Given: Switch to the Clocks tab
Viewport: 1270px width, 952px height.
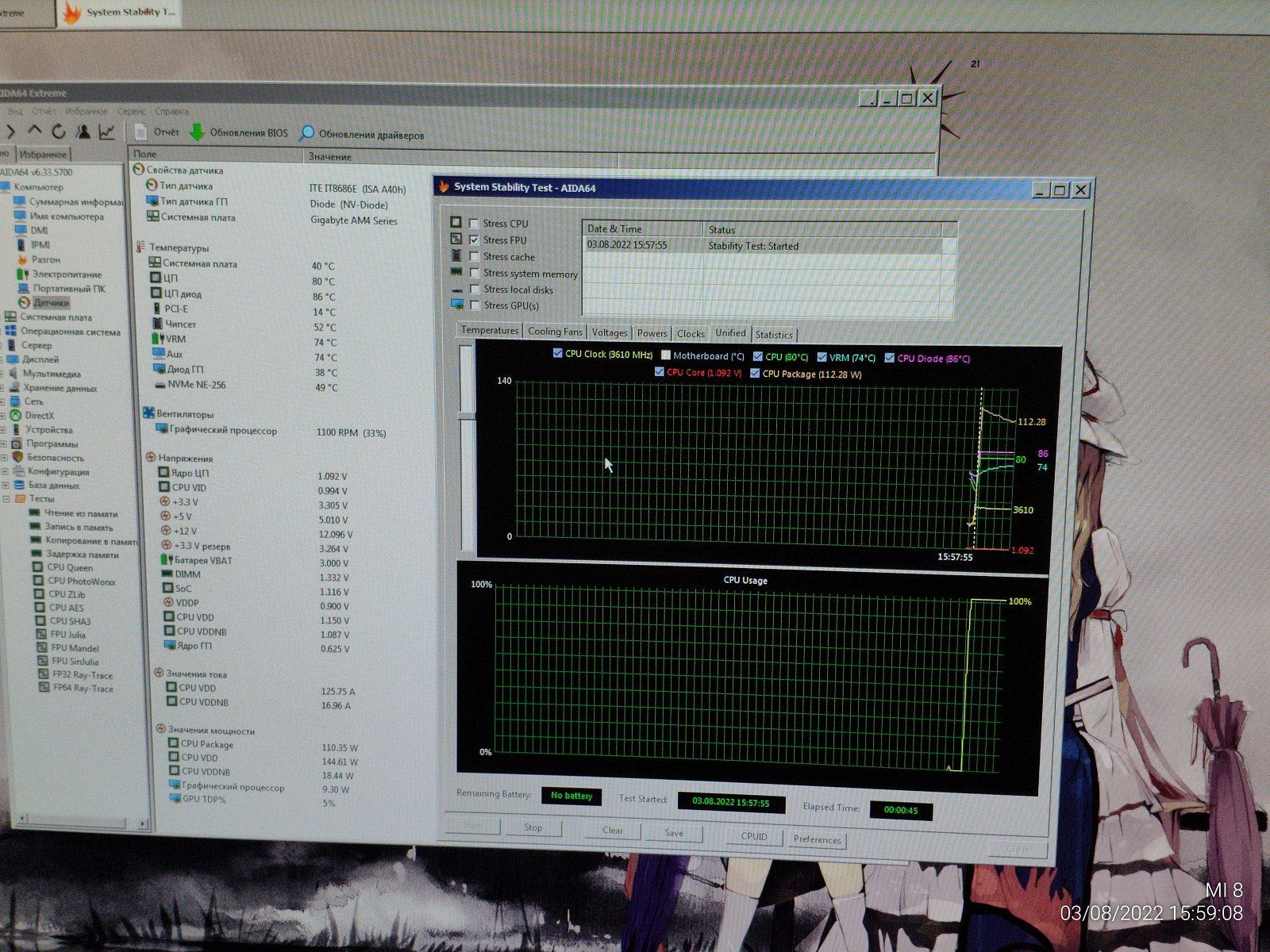Looking at the screenshot, I should tap(691, 334).
